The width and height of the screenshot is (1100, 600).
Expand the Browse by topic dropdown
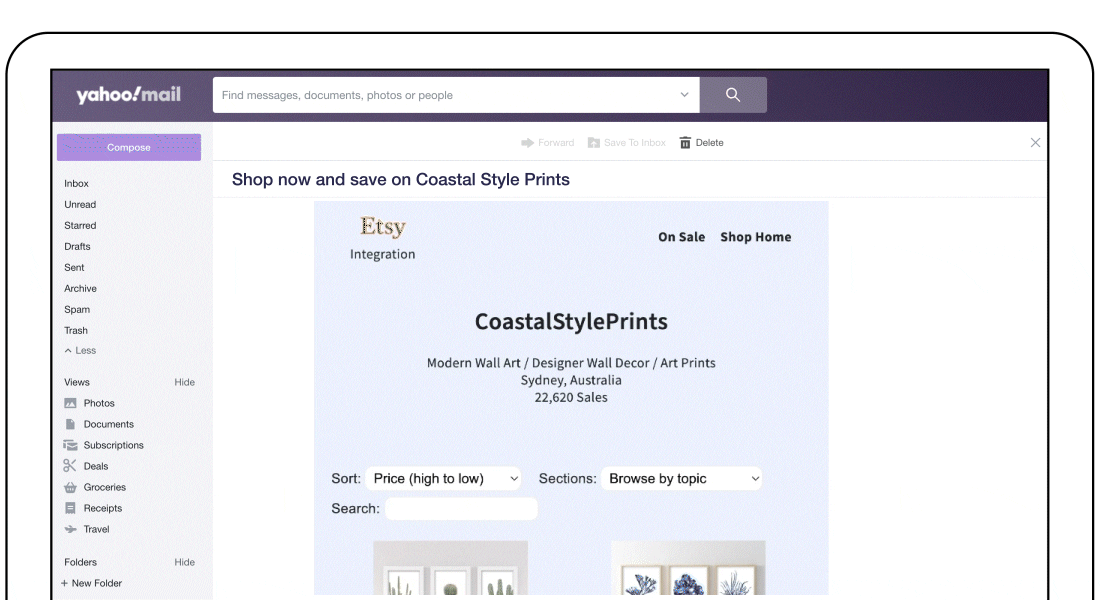pos(681,479)
